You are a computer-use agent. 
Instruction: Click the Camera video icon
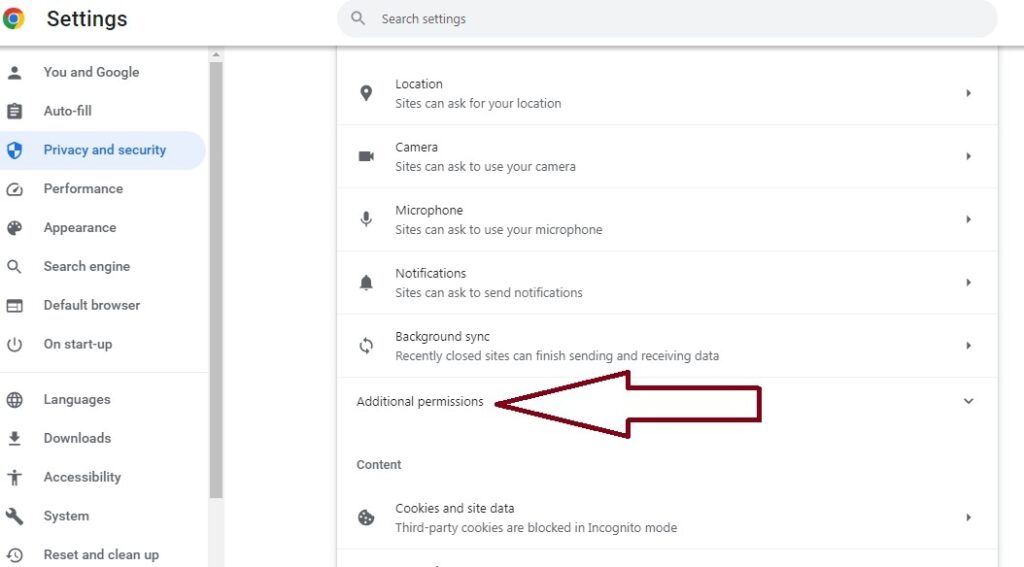pyautogui.click(x=366, y=156)
